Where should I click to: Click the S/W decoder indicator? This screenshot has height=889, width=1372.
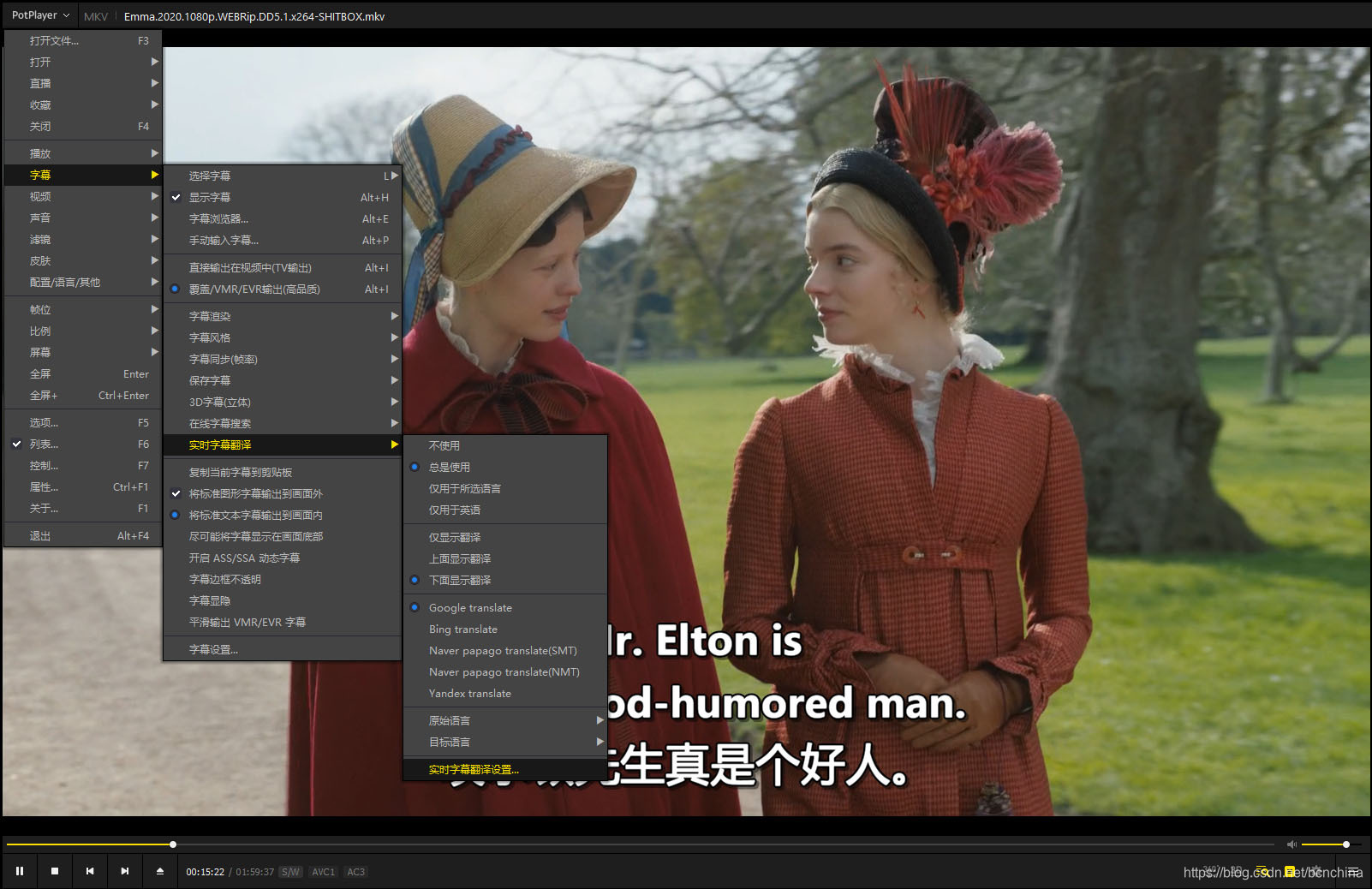point(290,872)
